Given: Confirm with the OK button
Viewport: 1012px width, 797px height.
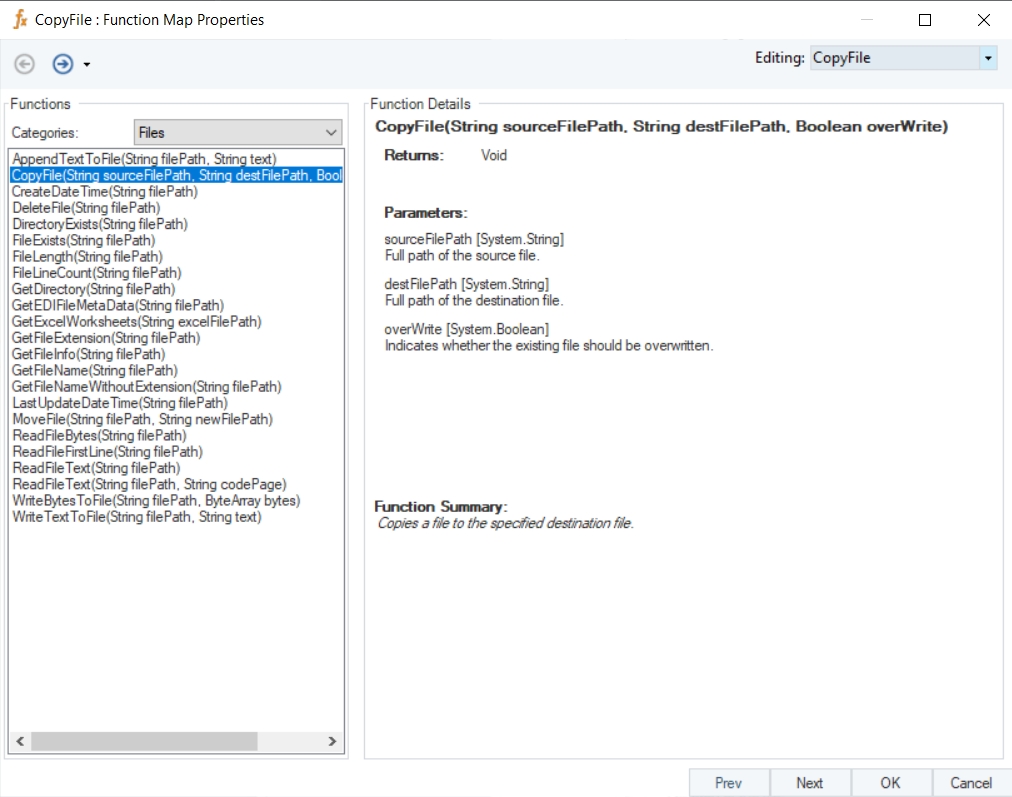Looking at the screenshot, I should pyautogui.click(x=891, y=783).
